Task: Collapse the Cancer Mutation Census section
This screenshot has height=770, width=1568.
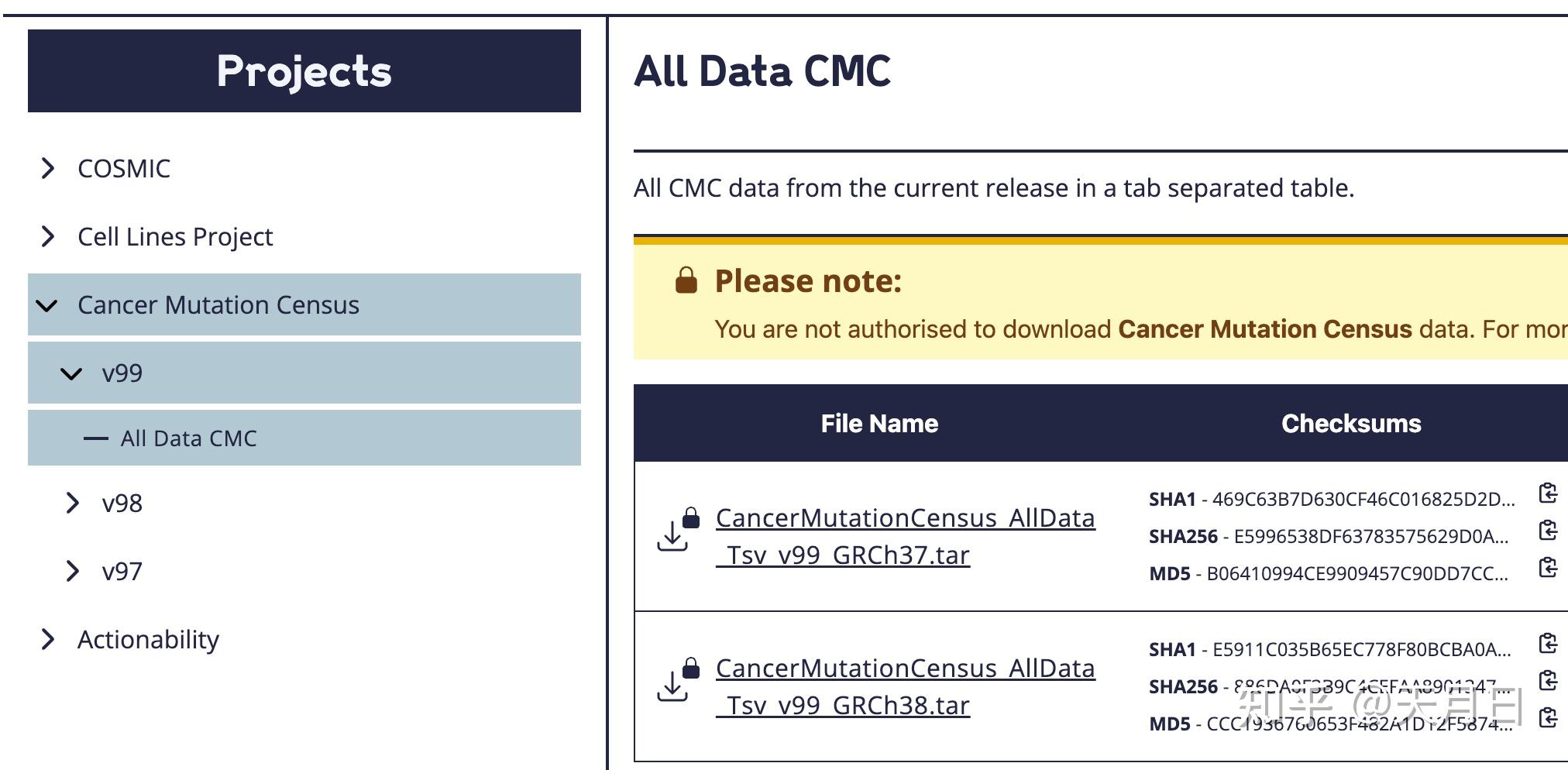Action: 47,305
